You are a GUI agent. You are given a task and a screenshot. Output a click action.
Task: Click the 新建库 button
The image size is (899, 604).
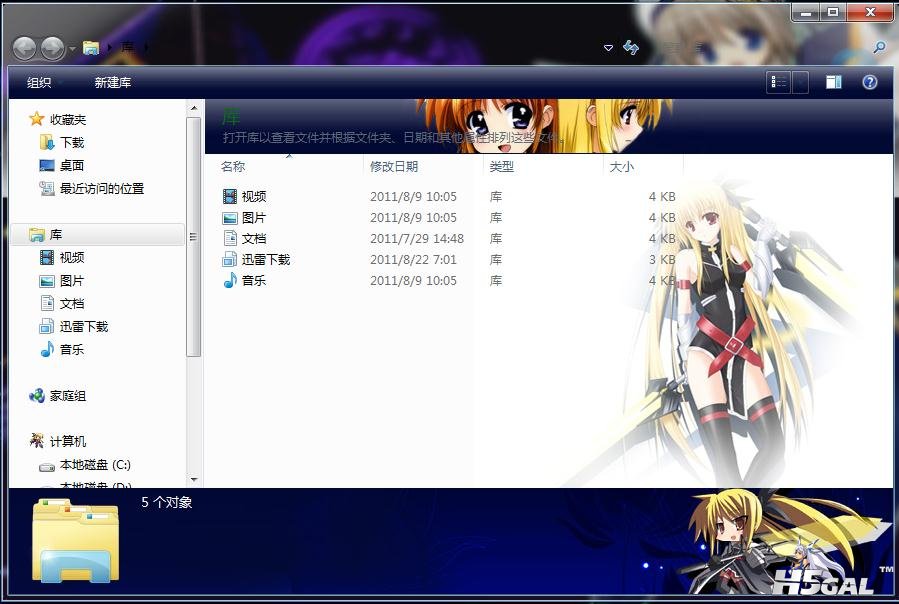tap(113, 83)
